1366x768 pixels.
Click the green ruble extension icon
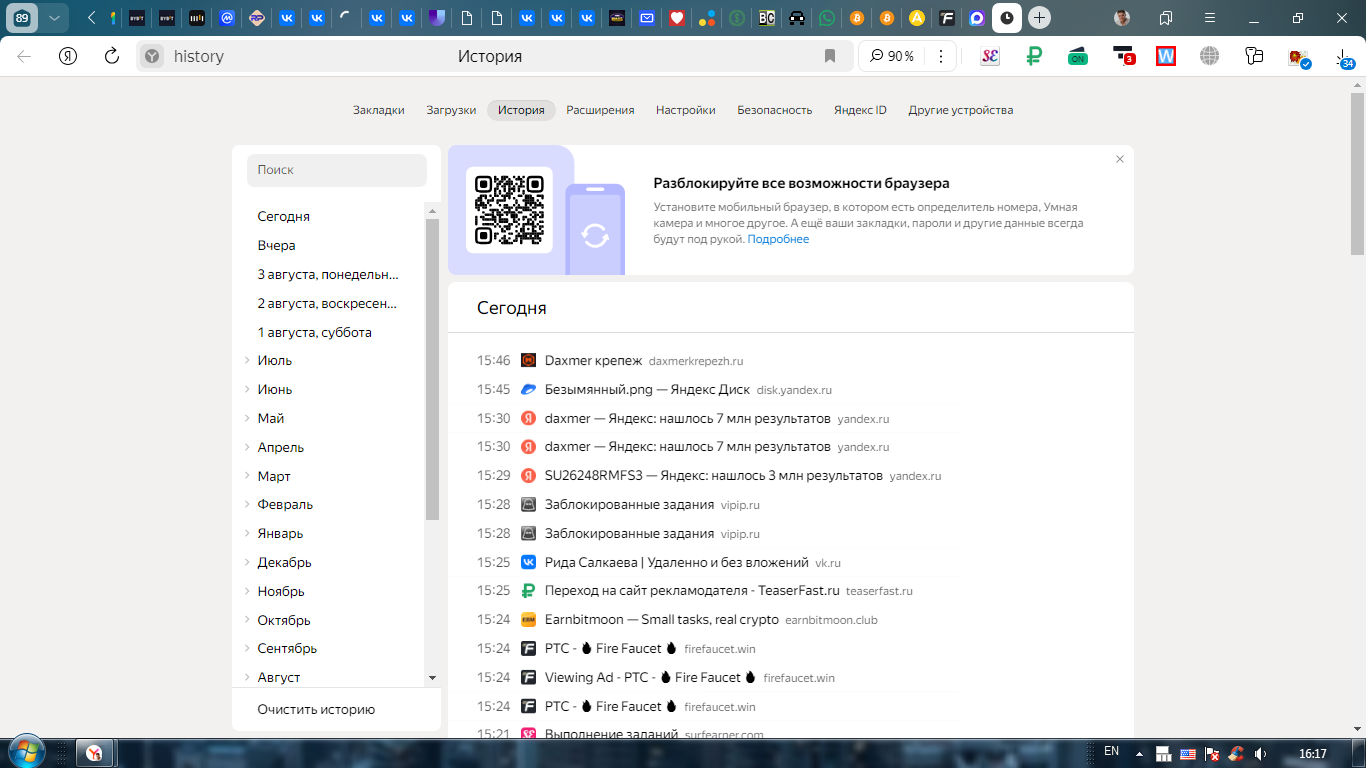click(1034, 56)
